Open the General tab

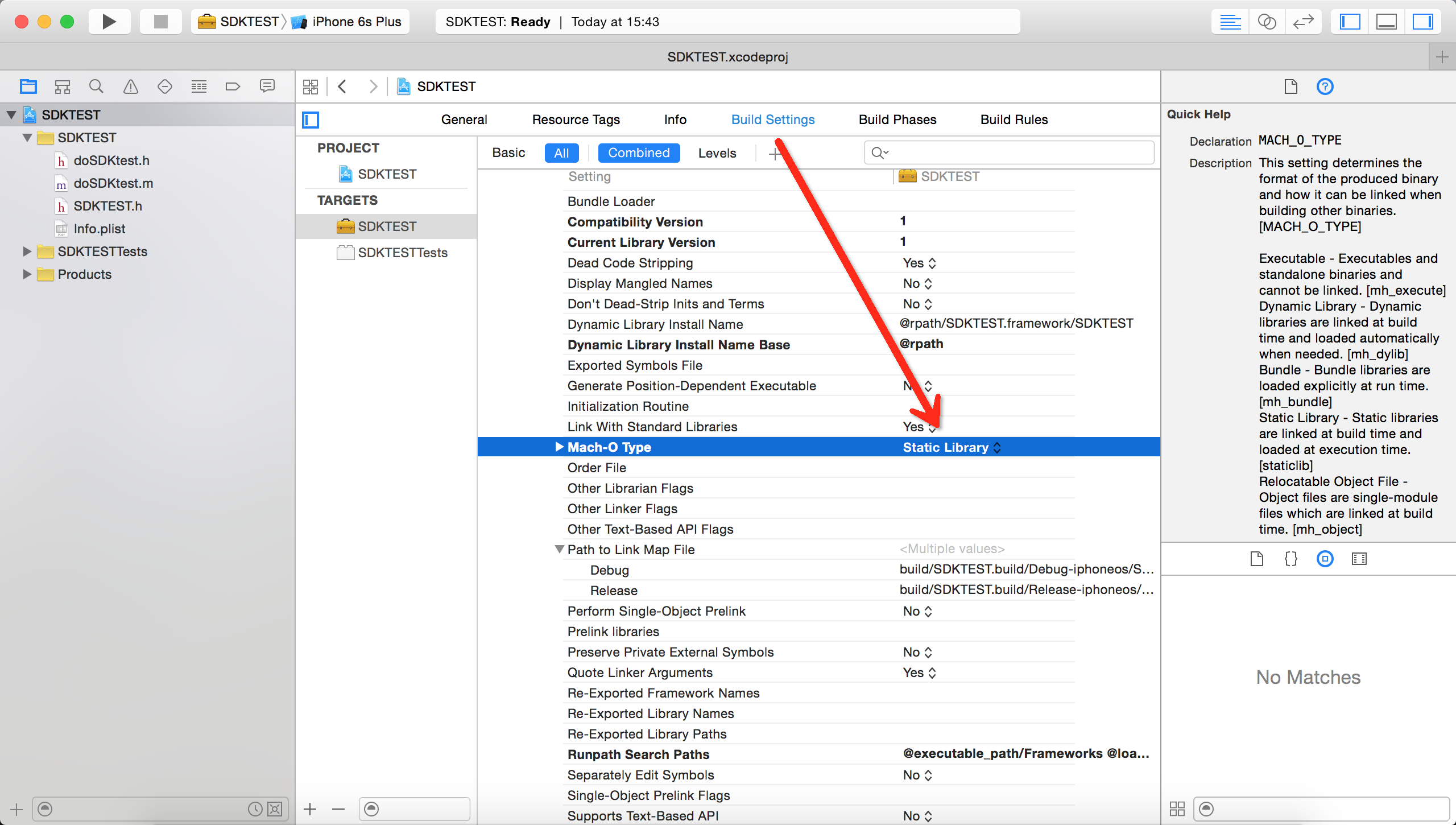click(x=464, y=119)
